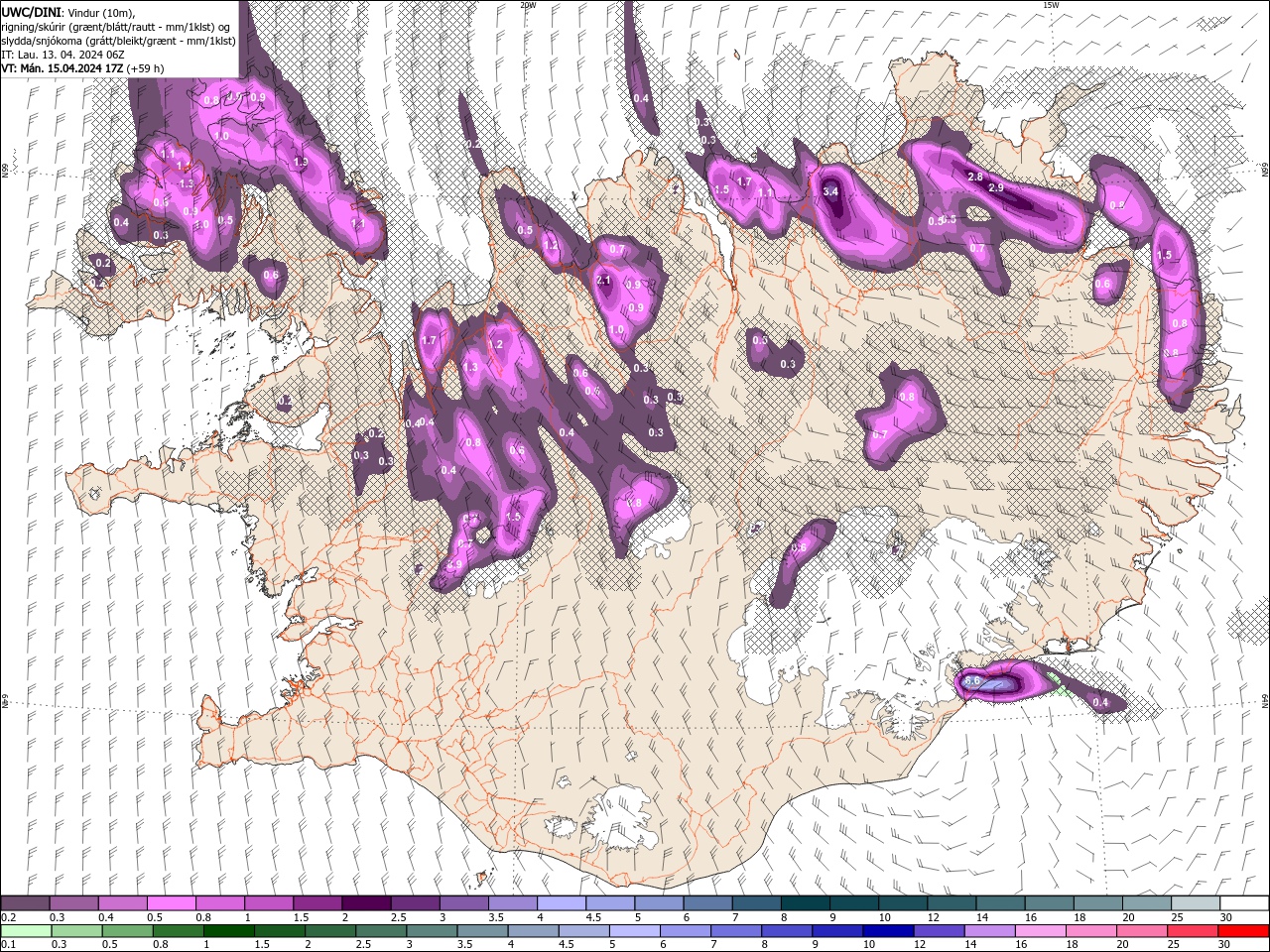The image size is (1270, 952).
Task: Click the "20W" longitude label at top
Action: pyautogui.click(x=528, y=5)
